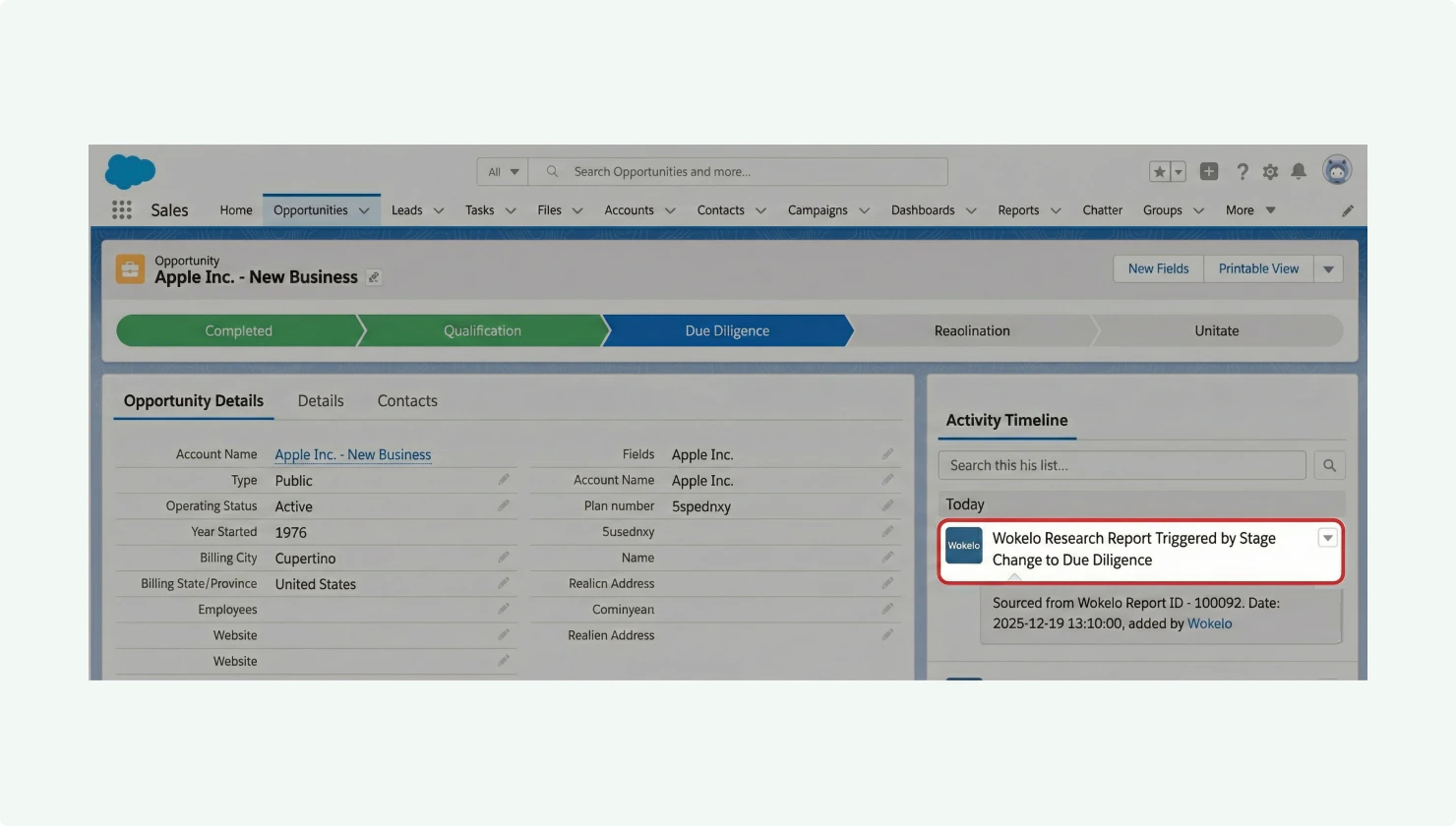
Task: Edit the Operating Status field pencil
Action: (503, 505)
